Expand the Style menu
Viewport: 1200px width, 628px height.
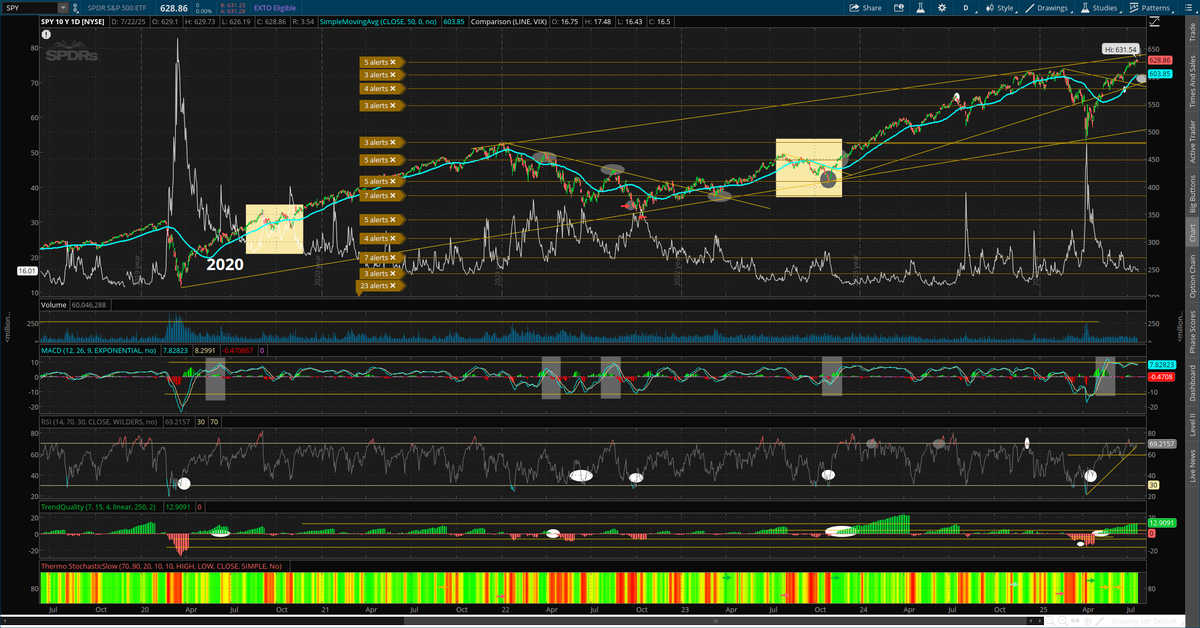click(1002, 8)
